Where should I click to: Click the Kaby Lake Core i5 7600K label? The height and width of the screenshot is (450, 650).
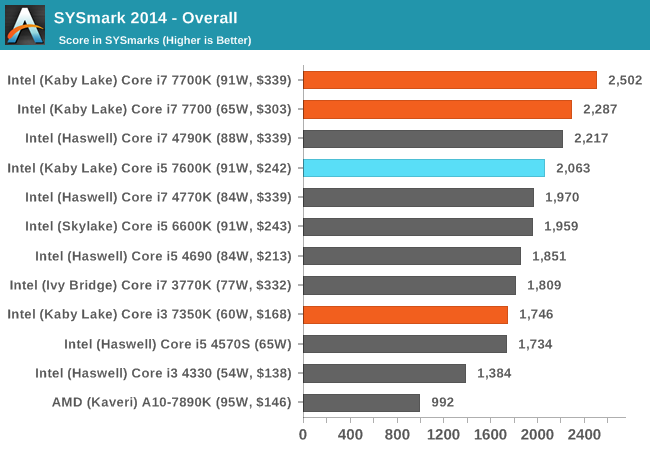150,168
